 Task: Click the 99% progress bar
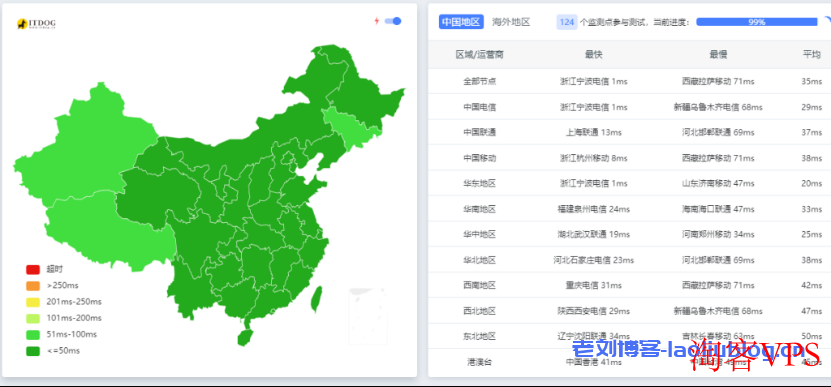point(757,22)
